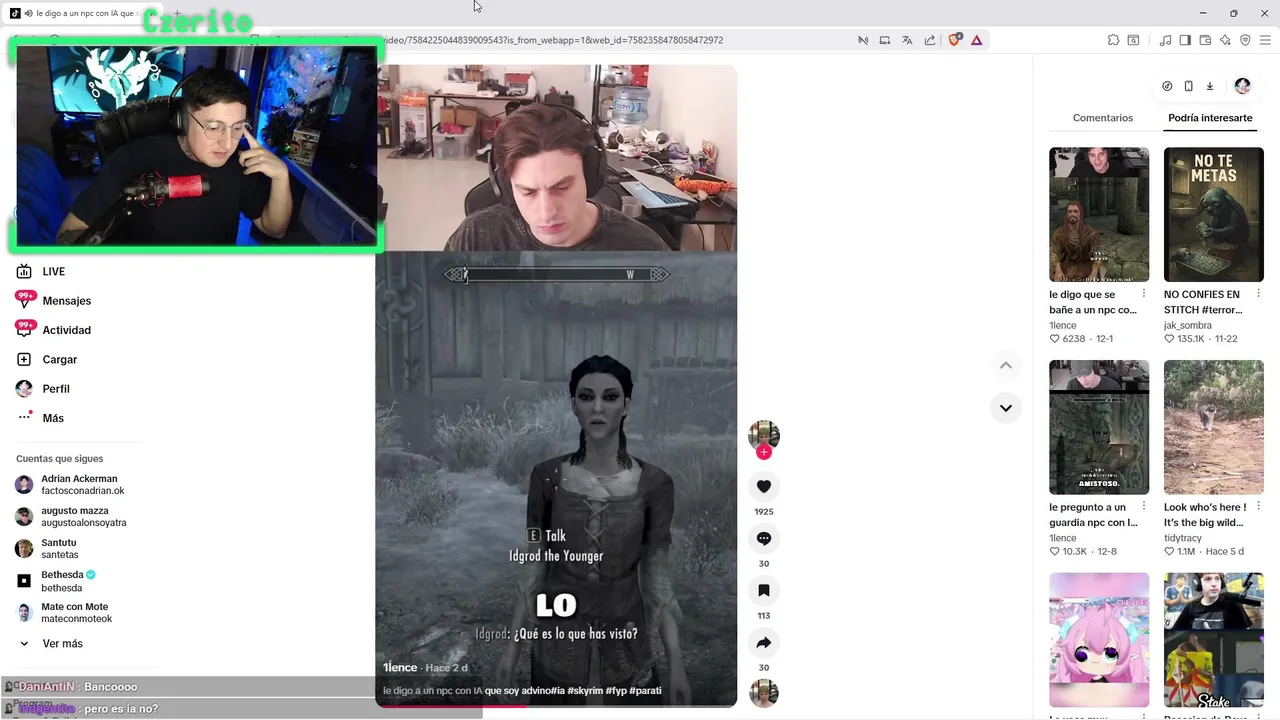Open Brave VPN shield icon

[1245, 40]
